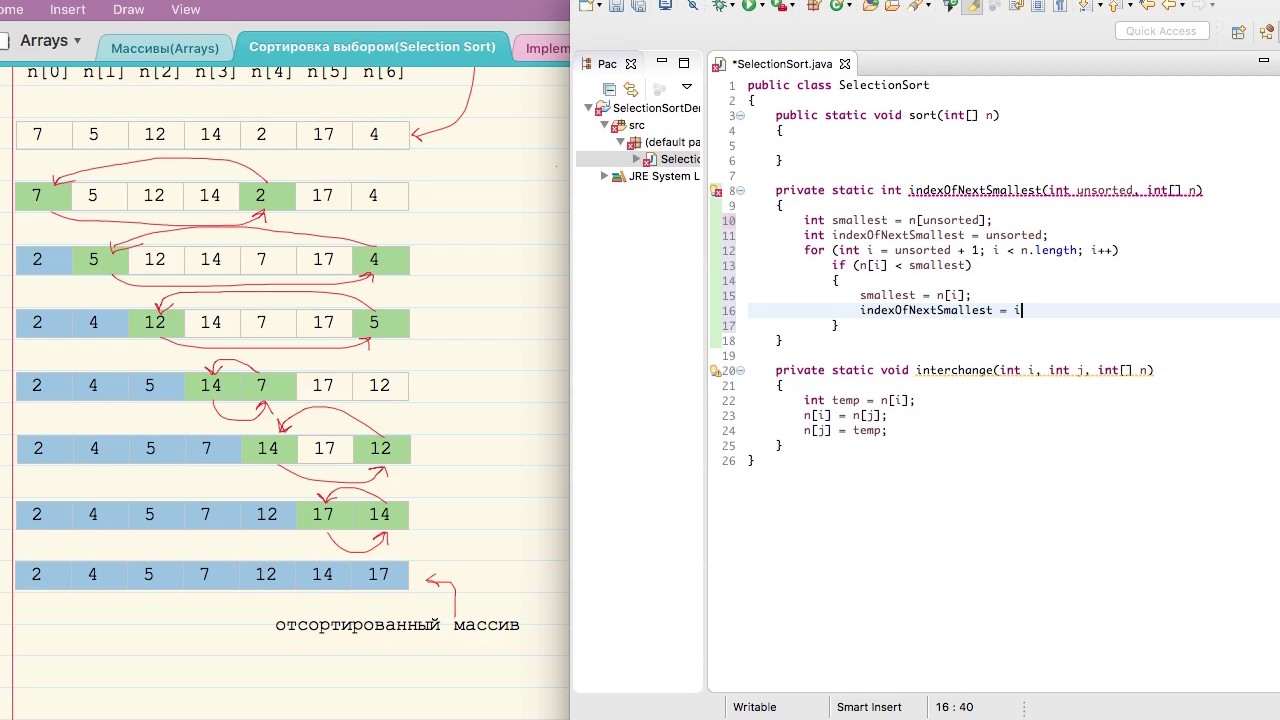The image size is (1280, 720).
Task: Collapse the interchange method fold on line 20
Action: pyautogui.click(x=740, y=371)
